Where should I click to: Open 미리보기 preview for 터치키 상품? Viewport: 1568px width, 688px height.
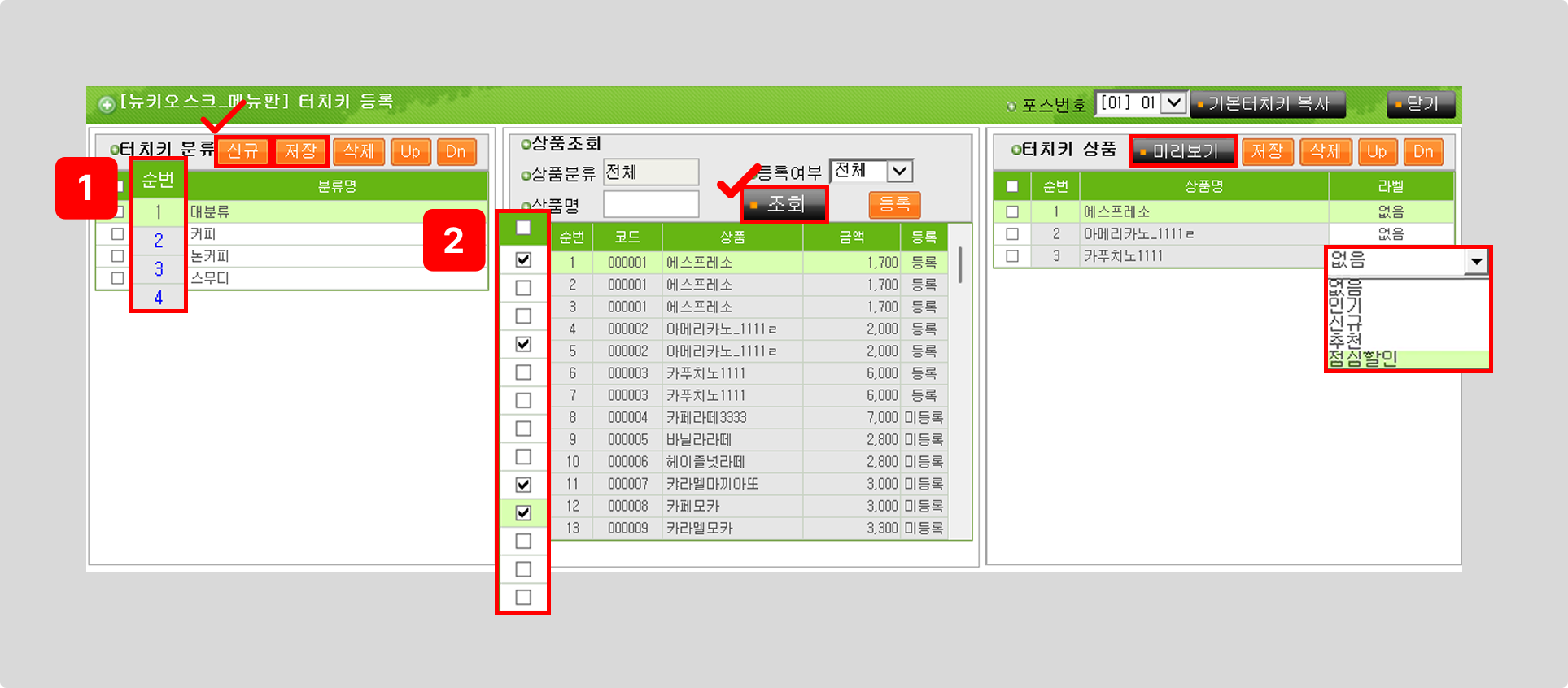coord(1182,151)
